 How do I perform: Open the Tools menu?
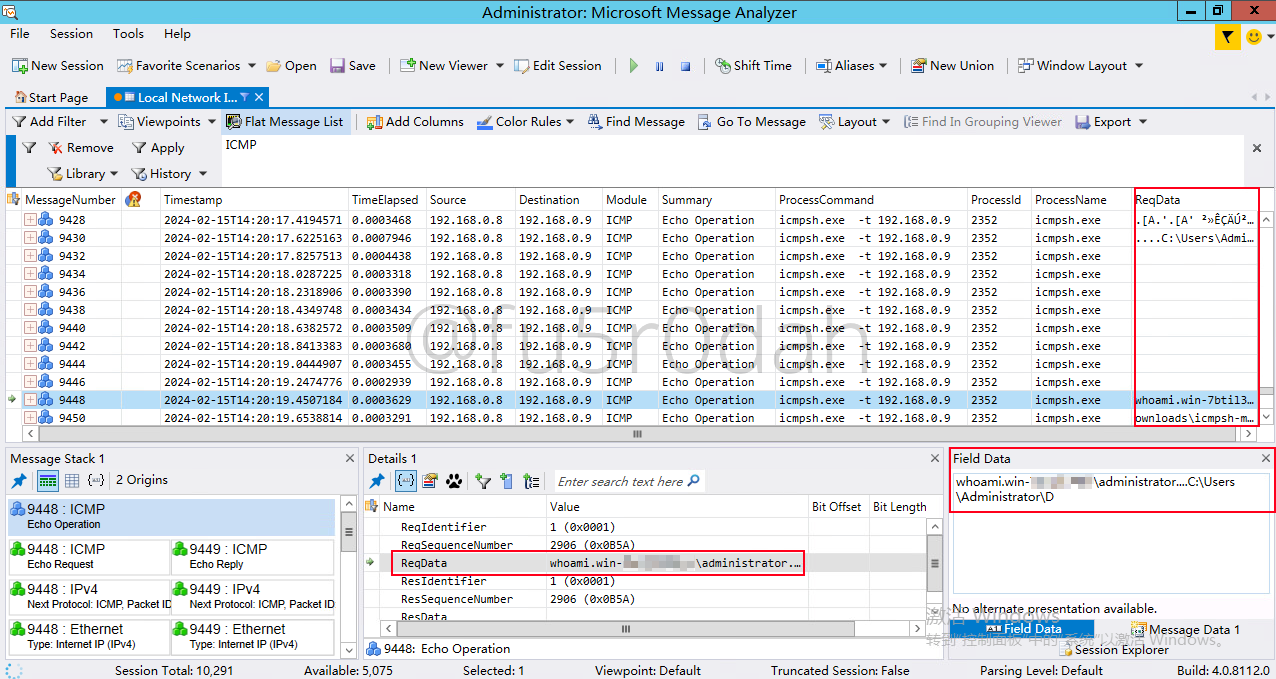point(128,33)
